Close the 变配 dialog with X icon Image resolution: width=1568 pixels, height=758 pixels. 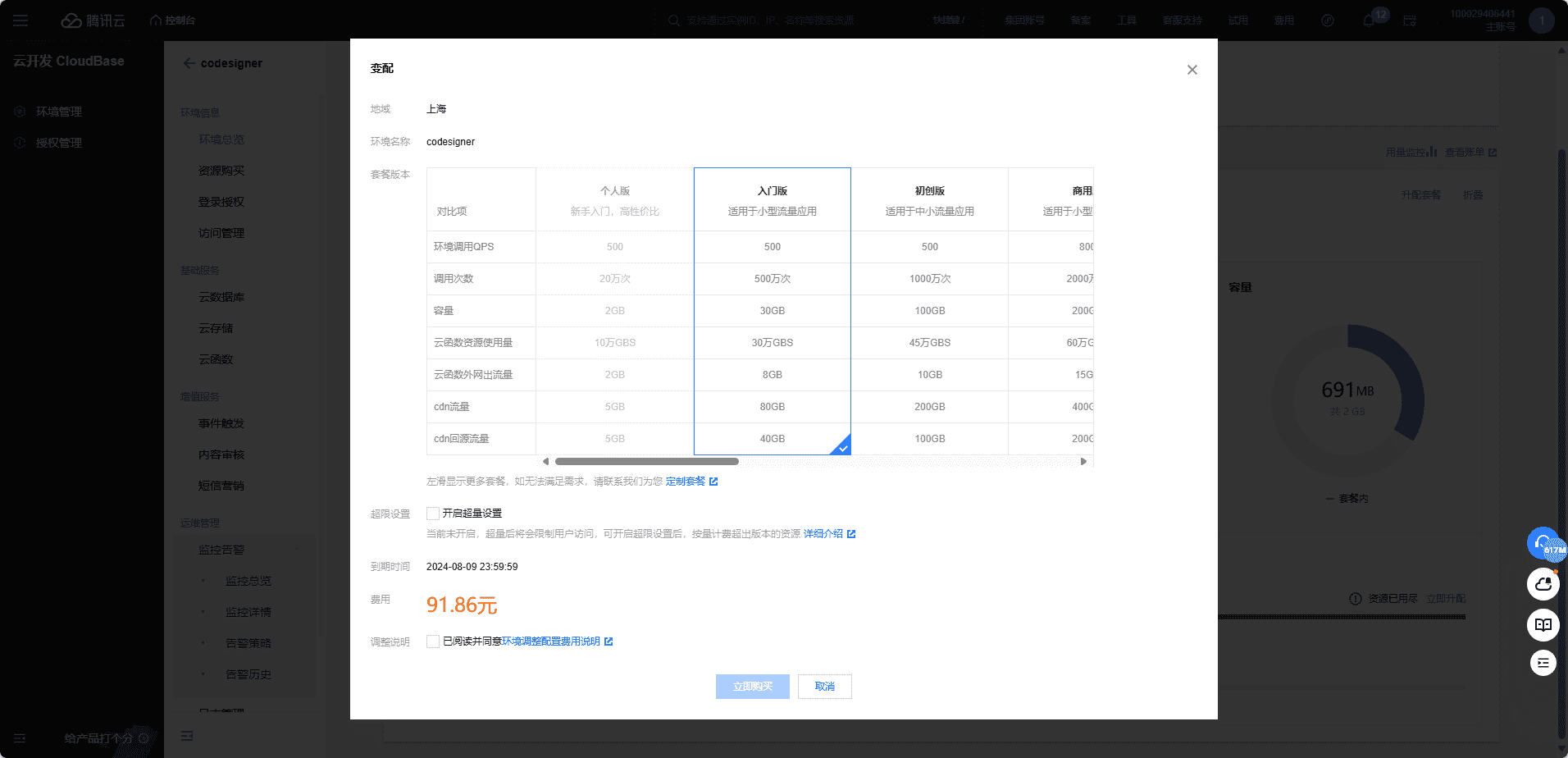tap(1192, 70)
